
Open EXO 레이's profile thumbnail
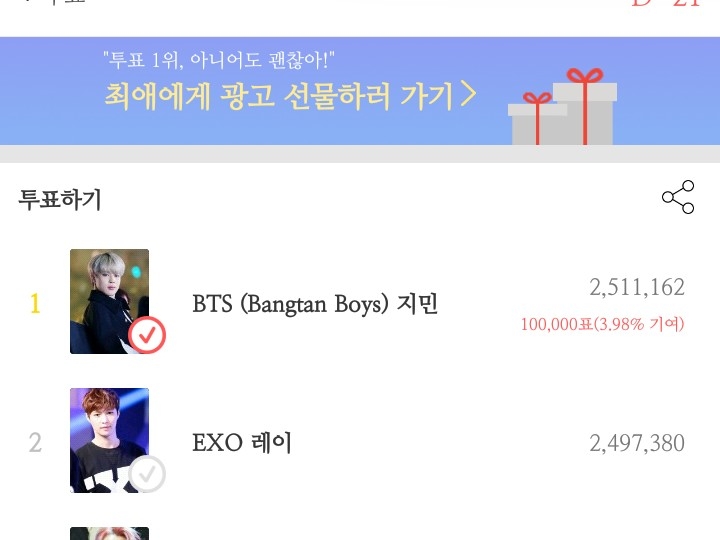coord(109,440)
